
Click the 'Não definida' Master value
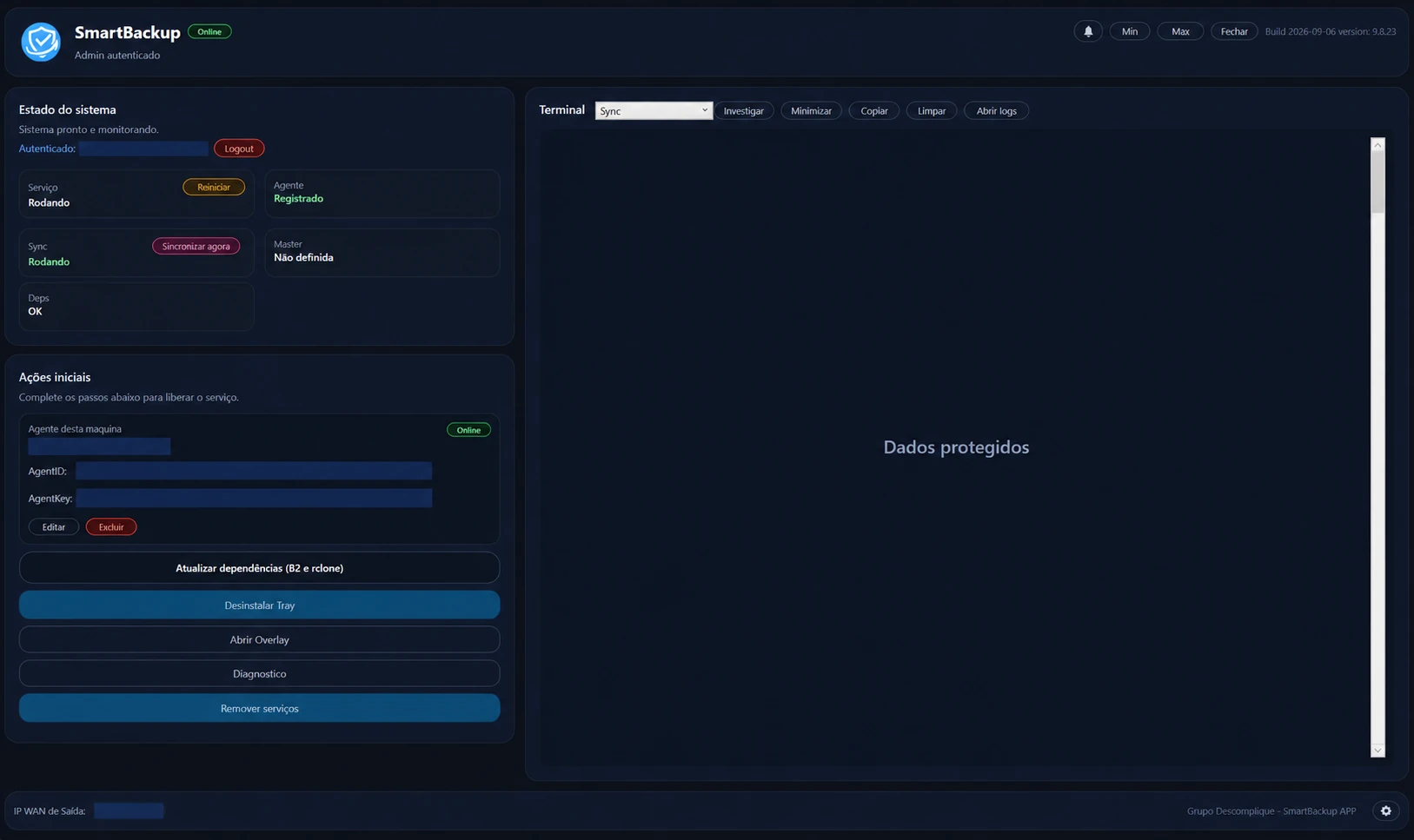303,258
